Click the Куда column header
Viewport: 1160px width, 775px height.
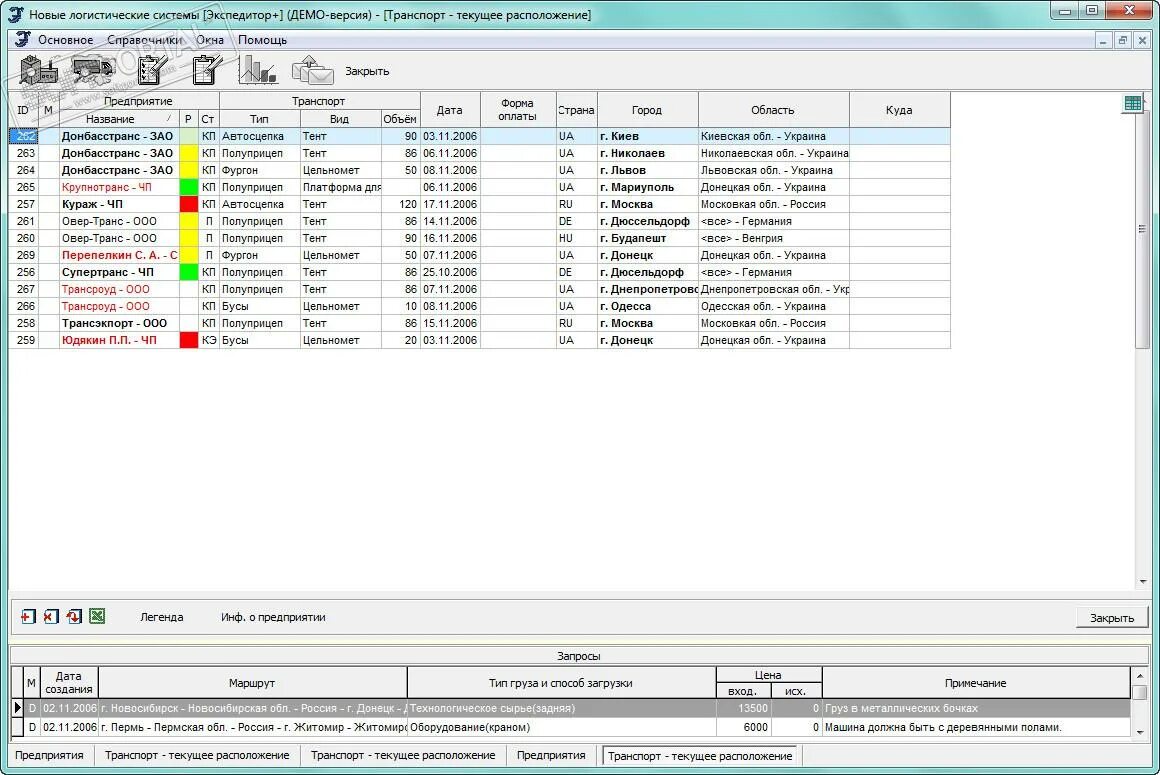click(899, 110)
